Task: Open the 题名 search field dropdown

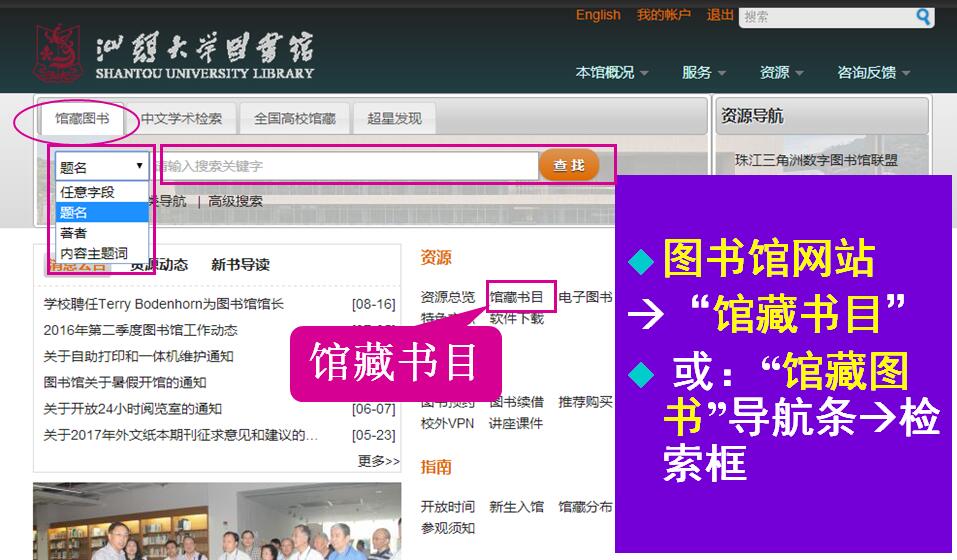Action: click(x=102, y=167)
